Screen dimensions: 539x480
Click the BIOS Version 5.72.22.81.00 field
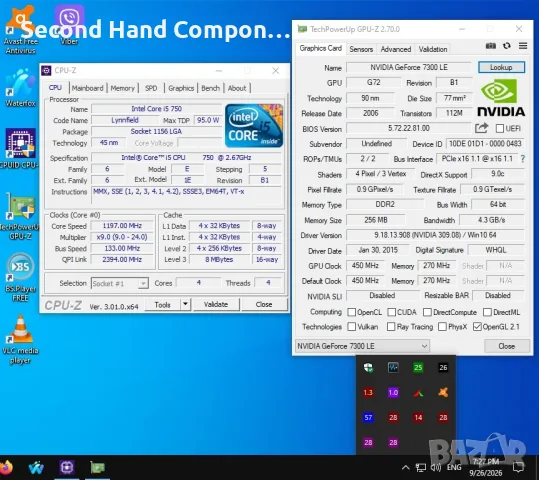(x=409, y=128)
